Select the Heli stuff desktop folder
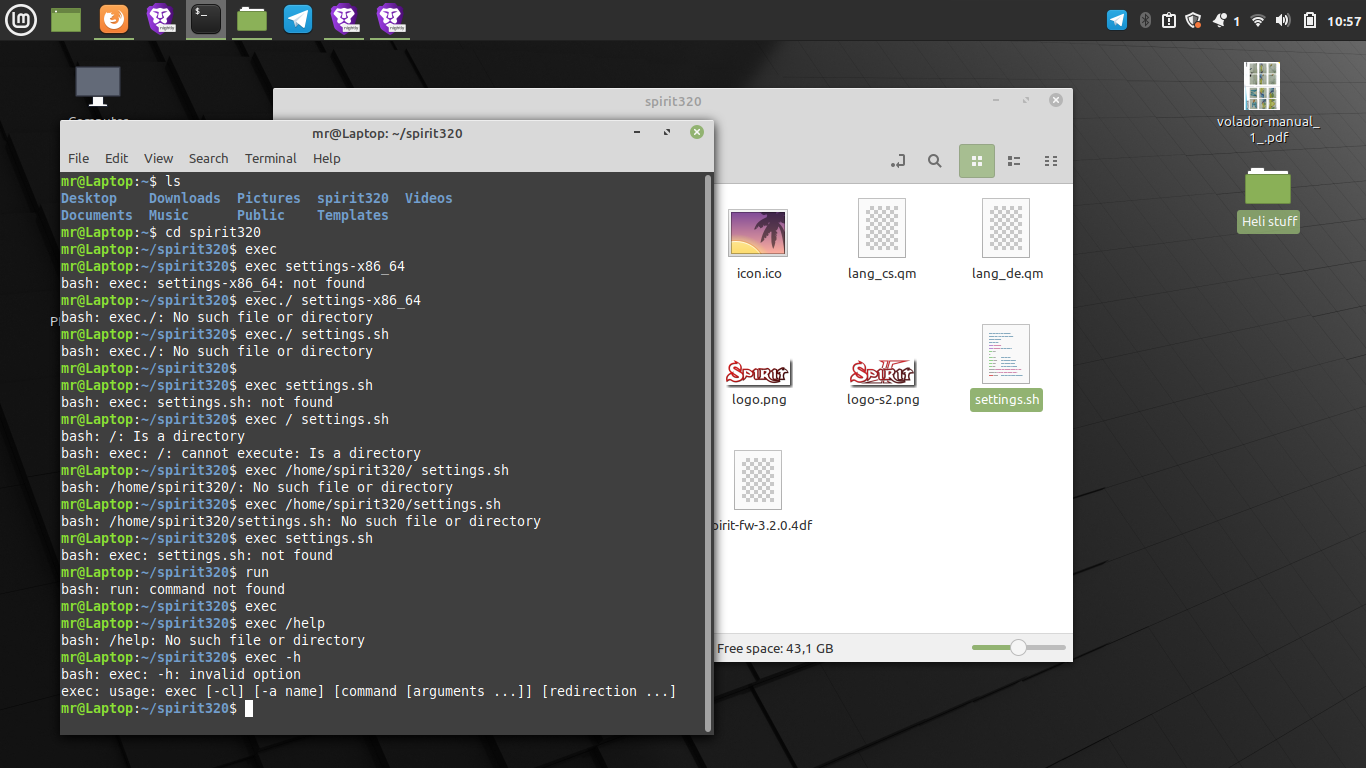Viewport: 1366px width, 768px height. coord(1268,199)
